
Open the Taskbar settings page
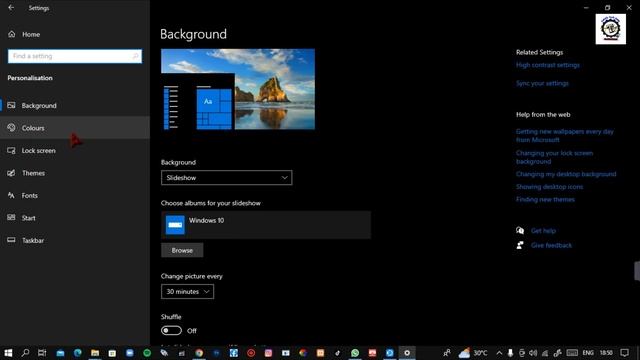[75, 240]
